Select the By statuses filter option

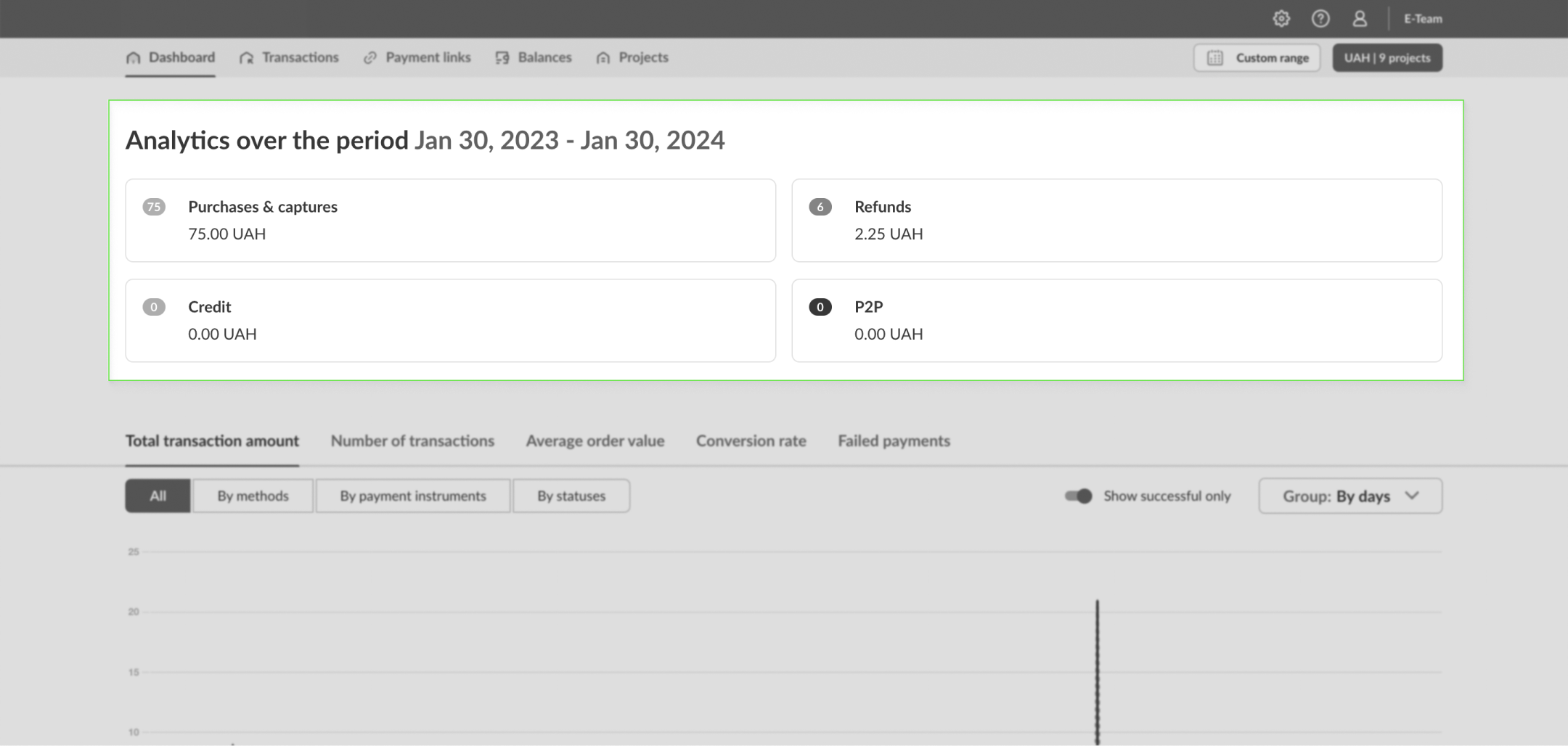571,496
